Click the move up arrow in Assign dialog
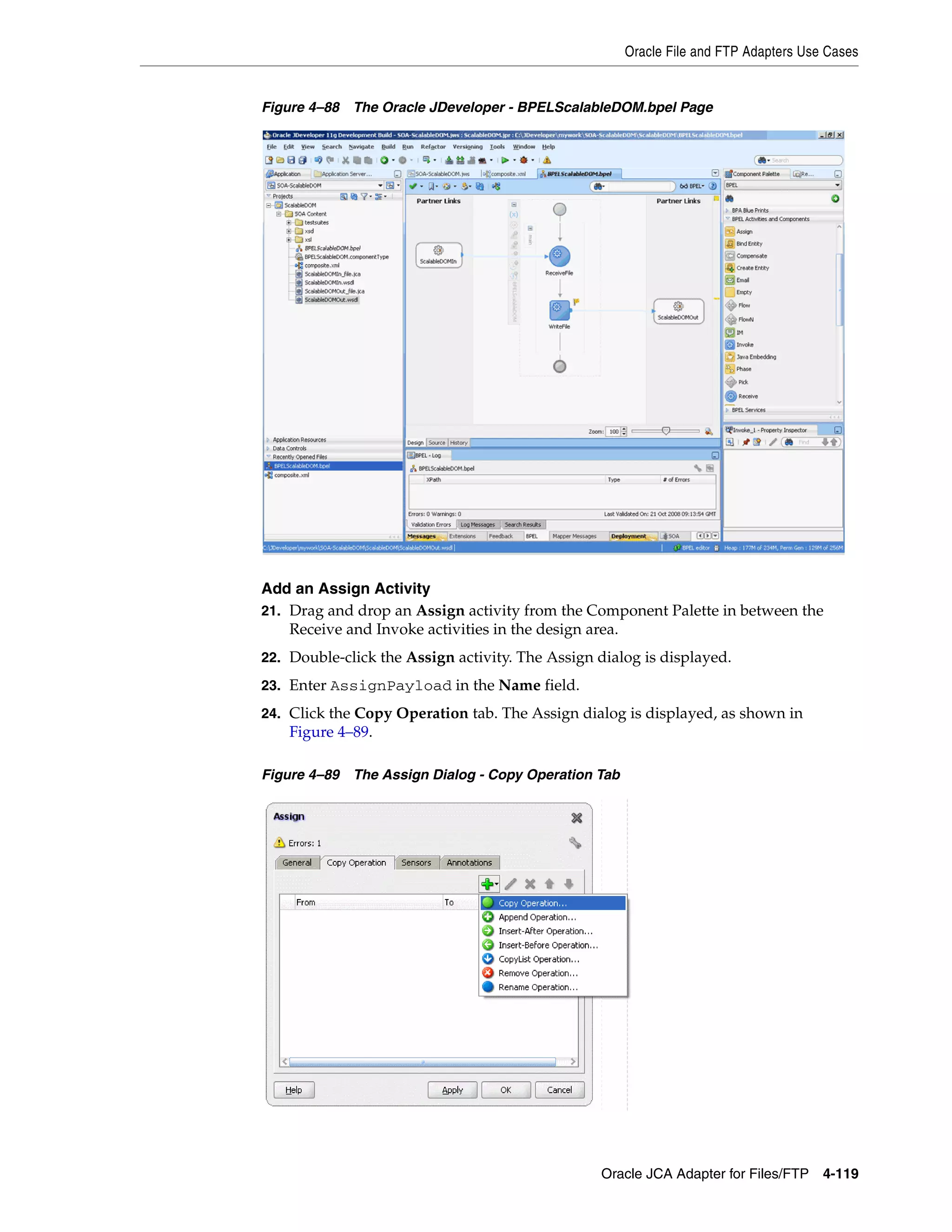 click(x=549, y=884)
